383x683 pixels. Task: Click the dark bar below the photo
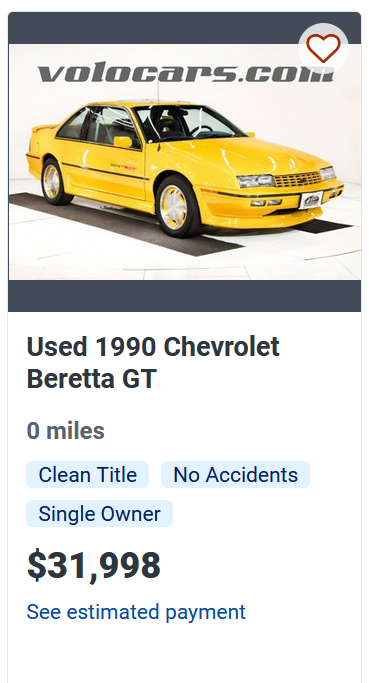click(185, 296)
